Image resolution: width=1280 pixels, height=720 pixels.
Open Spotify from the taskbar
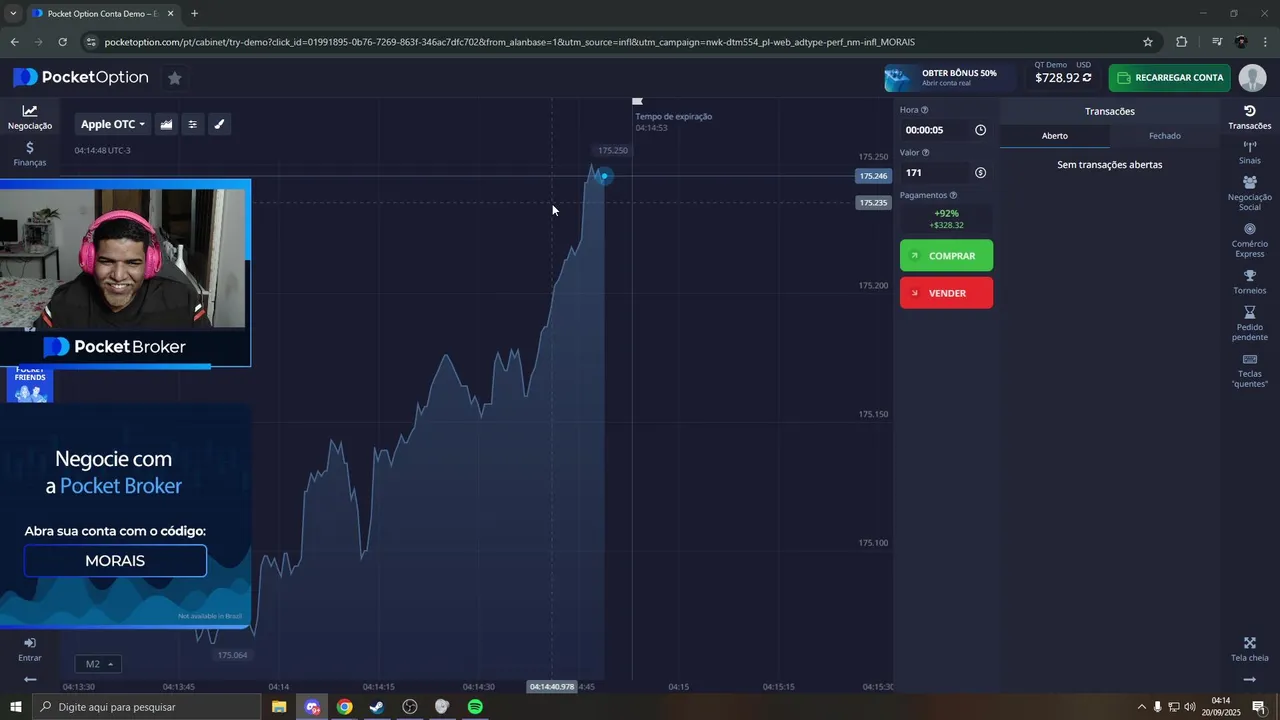pyautogui.click(x=475, y=707)
